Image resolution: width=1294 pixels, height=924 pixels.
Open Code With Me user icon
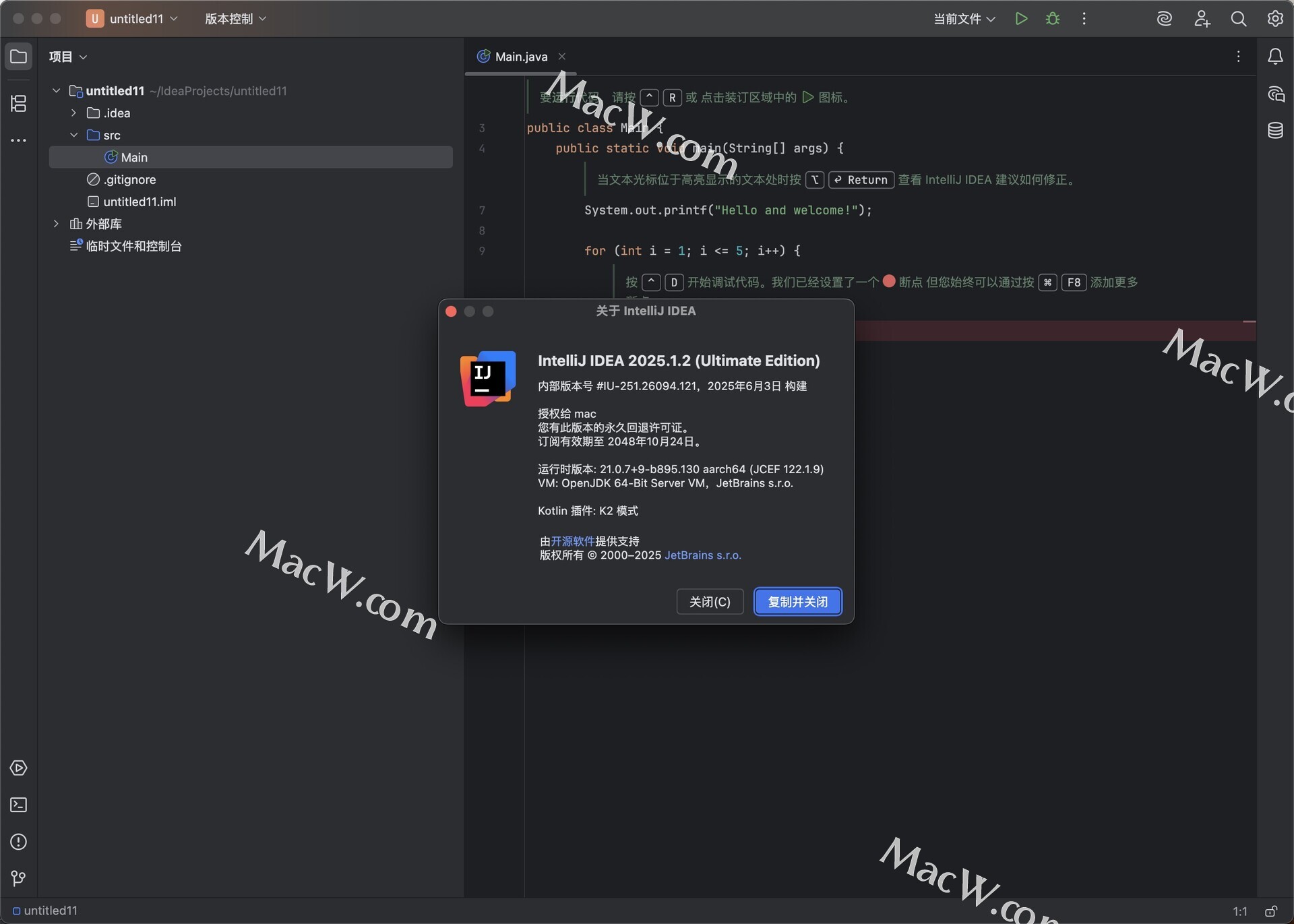[x=1202, y=19]
